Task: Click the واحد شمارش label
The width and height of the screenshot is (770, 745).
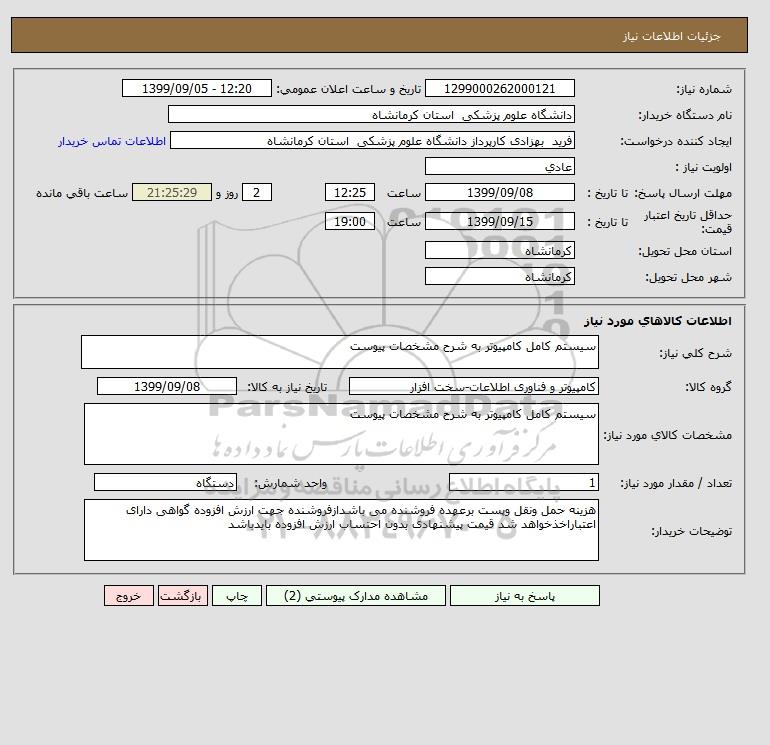Action: click(x=290, y=483)
